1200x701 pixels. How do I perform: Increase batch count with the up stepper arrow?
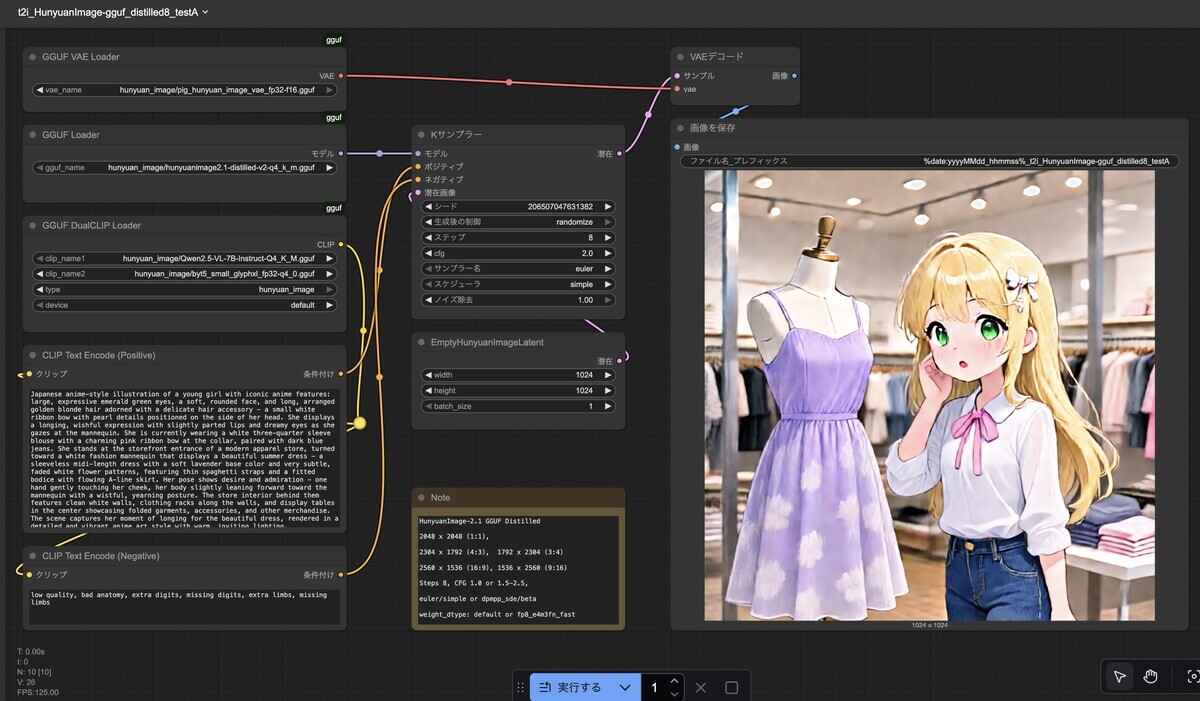pos(675,680)
